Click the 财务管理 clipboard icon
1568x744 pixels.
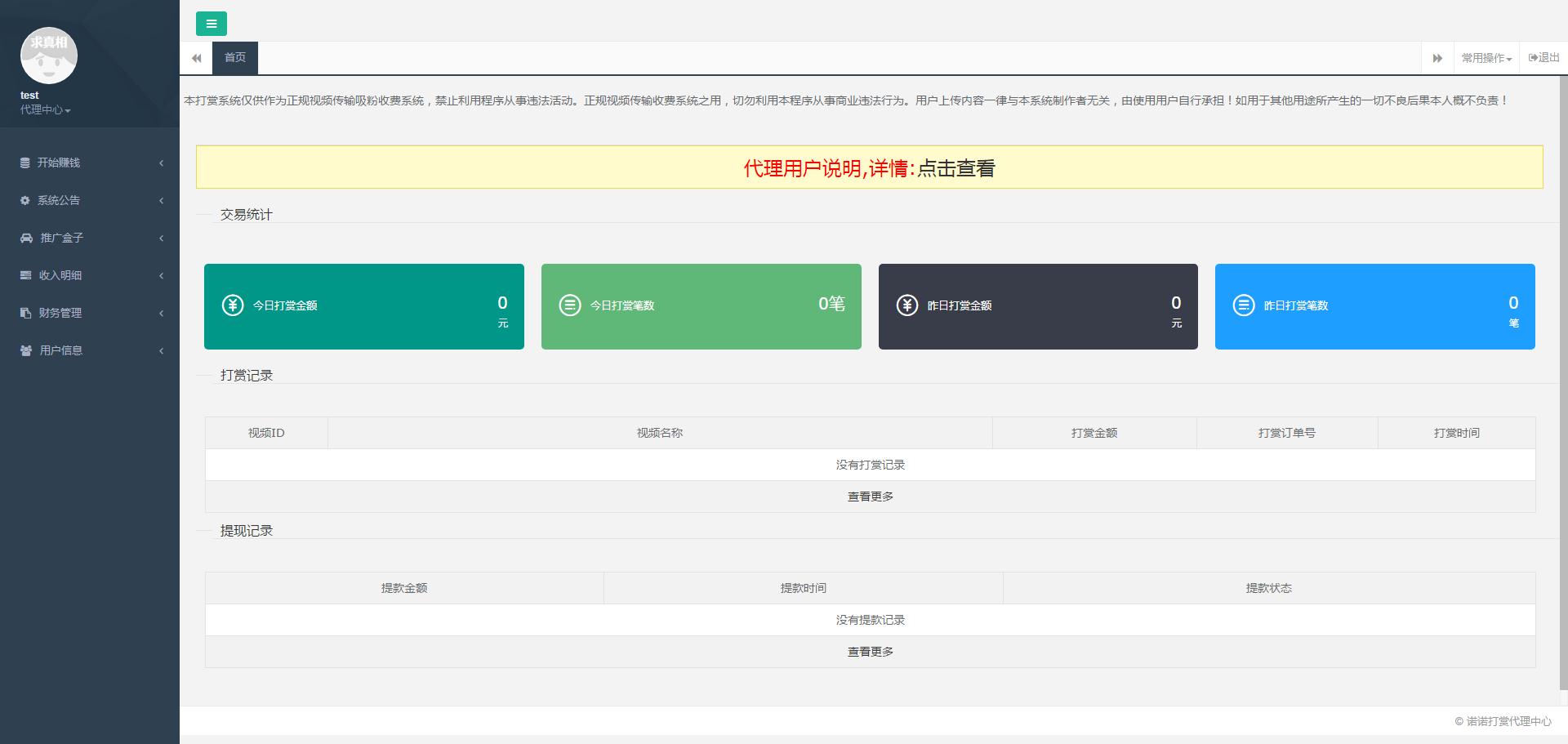click(x=25, y=313)
